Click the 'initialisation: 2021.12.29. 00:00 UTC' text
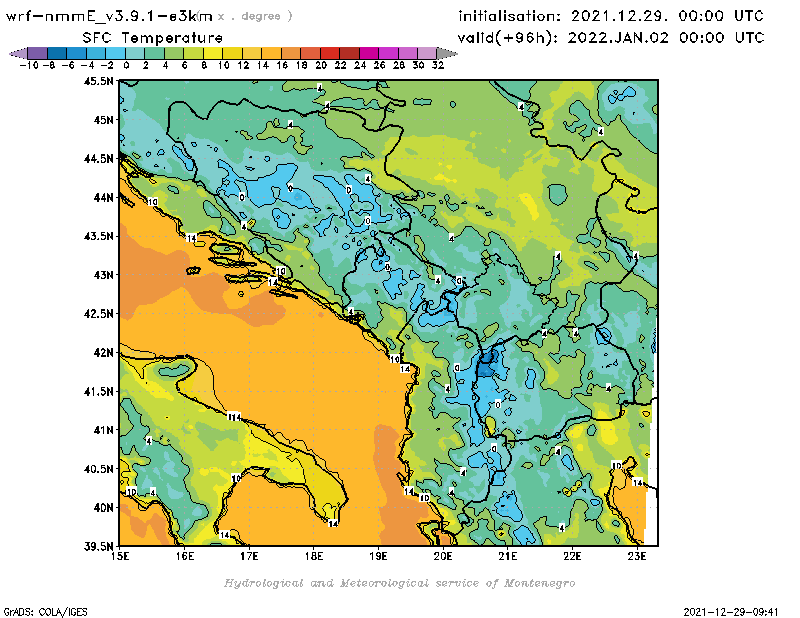The height and width of the screenshot is (618, 800). pyautogui.click(x=611, y=16)
